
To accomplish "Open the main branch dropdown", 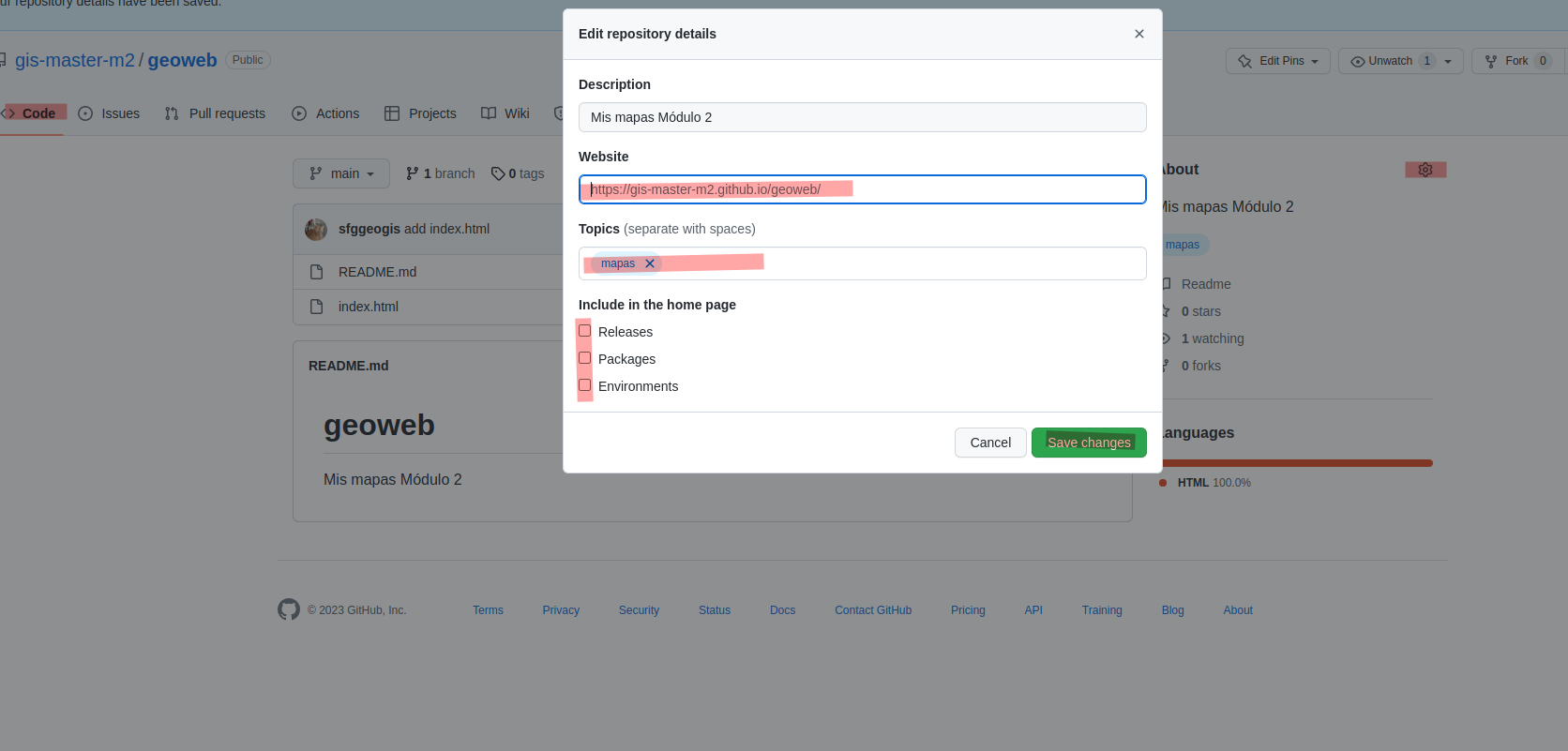I will pos(341,173).
